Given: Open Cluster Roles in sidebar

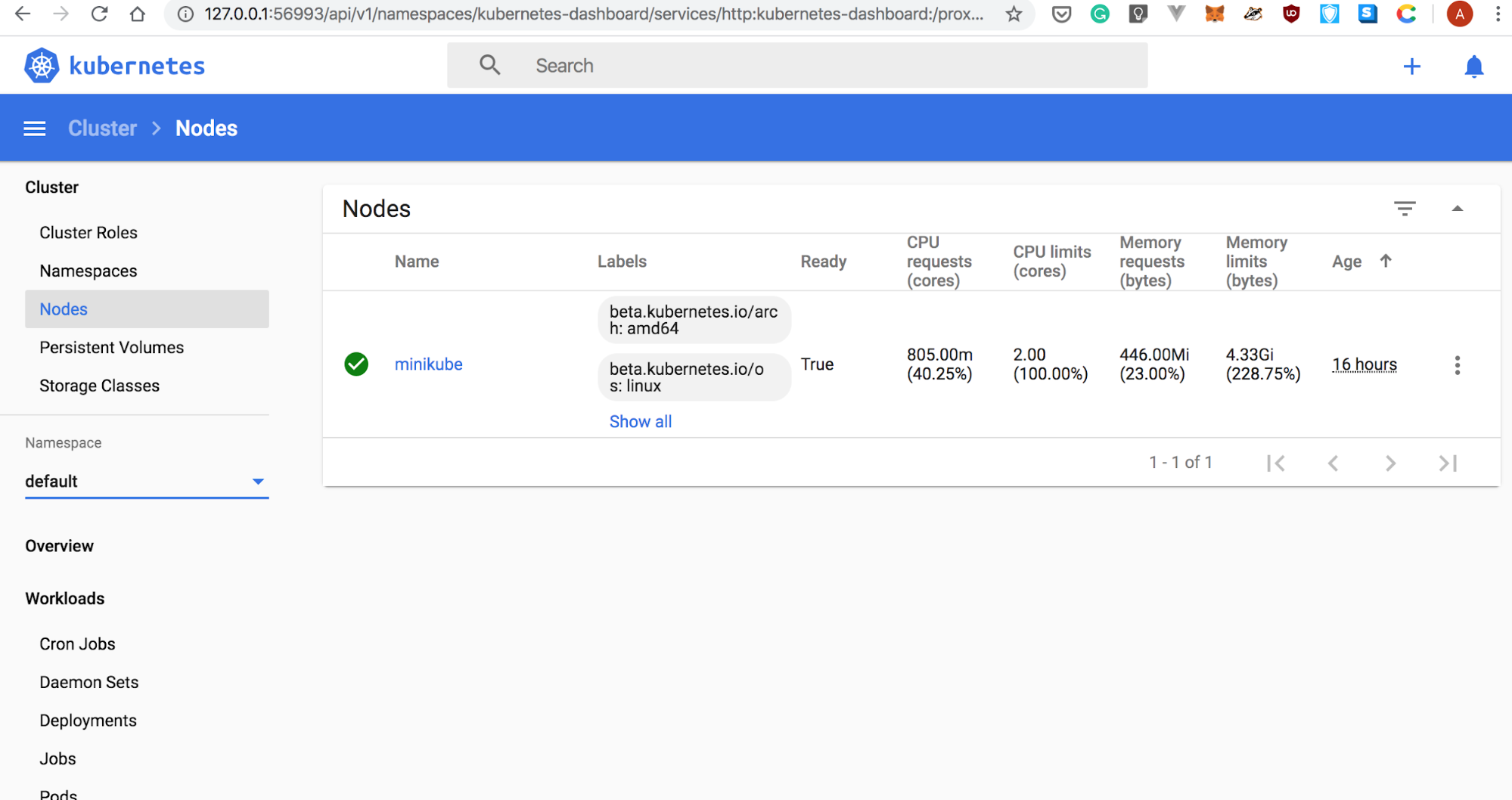Looking at the screenshot, I should (x=88, y=233).
